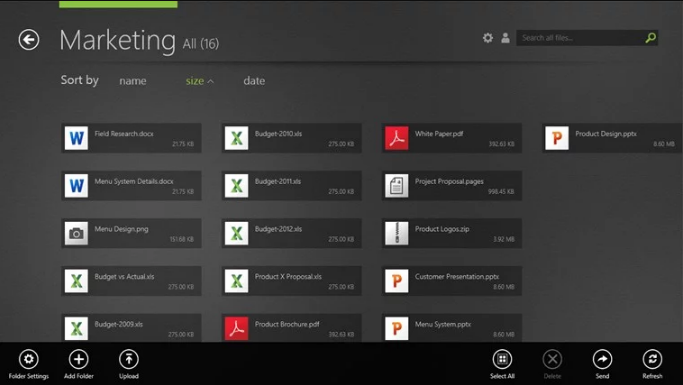The image size is (683, 385).
Task: Open settings gear near search box
Action: (x=488, y=38)
